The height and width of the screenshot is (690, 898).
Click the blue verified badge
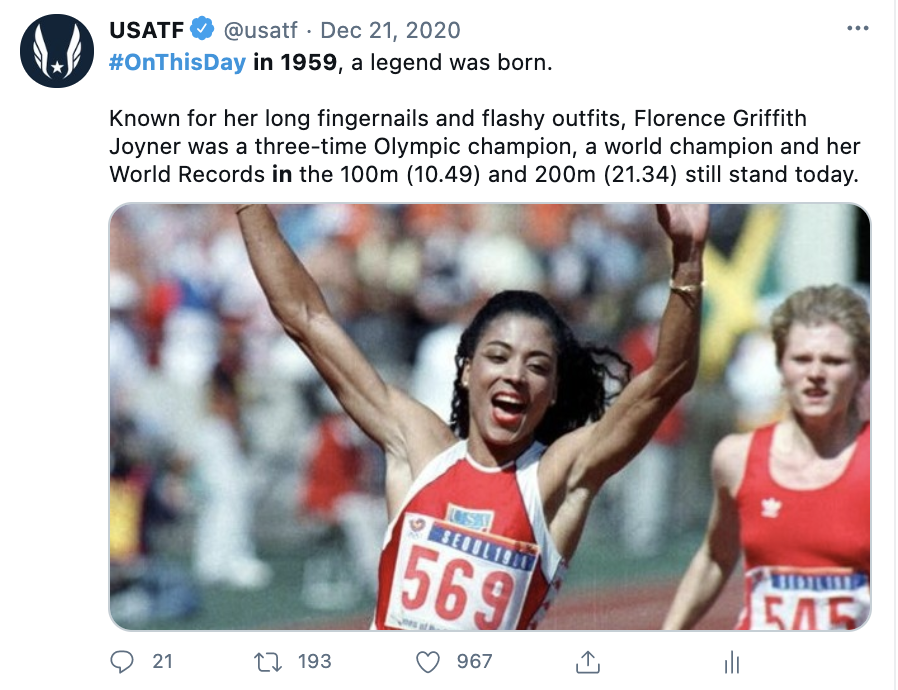click(202, 31)
